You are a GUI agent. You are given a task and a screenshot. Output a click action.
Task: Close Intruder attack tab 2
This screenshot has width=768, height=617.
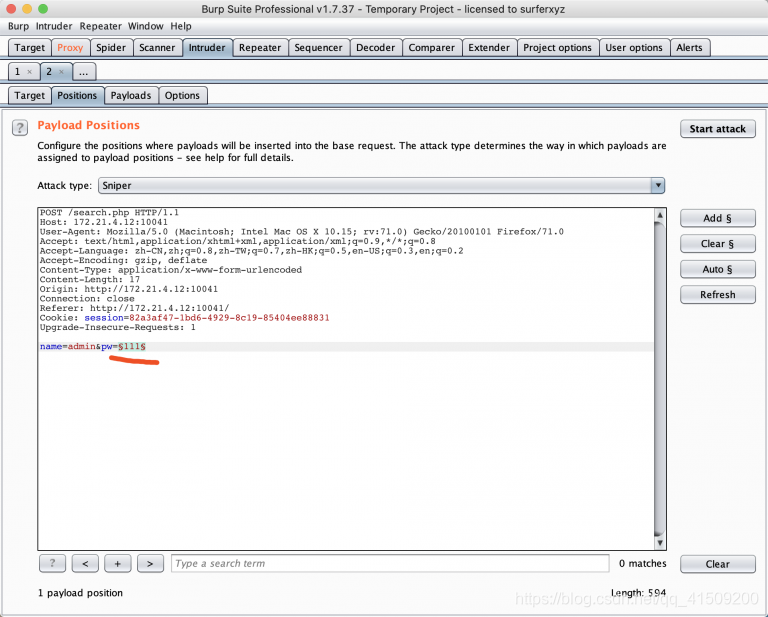[61, 72]
